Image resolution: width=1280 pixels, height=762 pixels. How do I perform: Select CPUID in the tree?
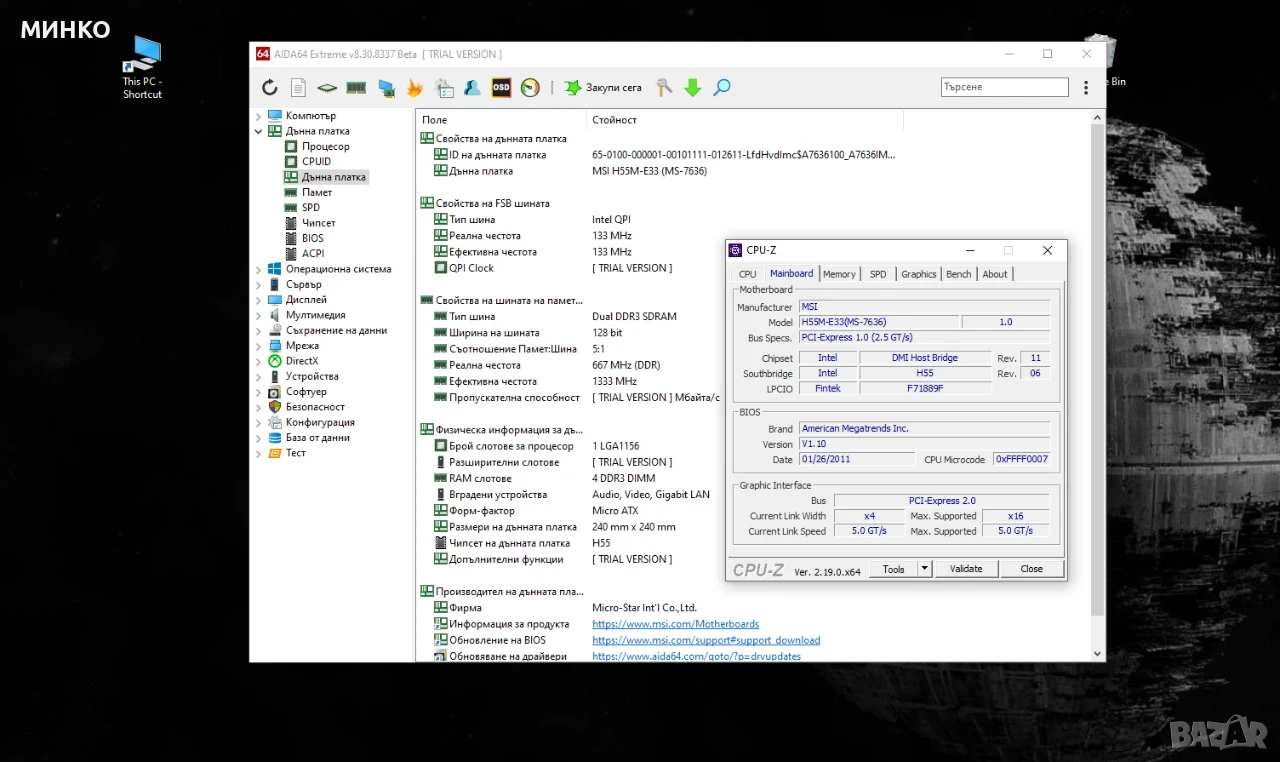tap(316, 162)
